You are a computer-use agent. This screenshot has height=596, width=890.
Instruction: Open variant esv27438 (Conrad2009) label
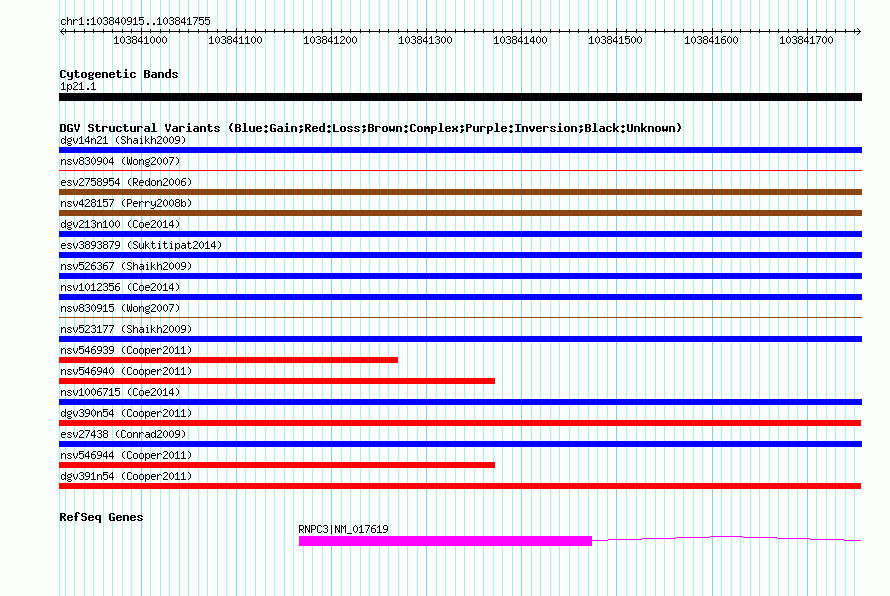click(x=123, y=434)
